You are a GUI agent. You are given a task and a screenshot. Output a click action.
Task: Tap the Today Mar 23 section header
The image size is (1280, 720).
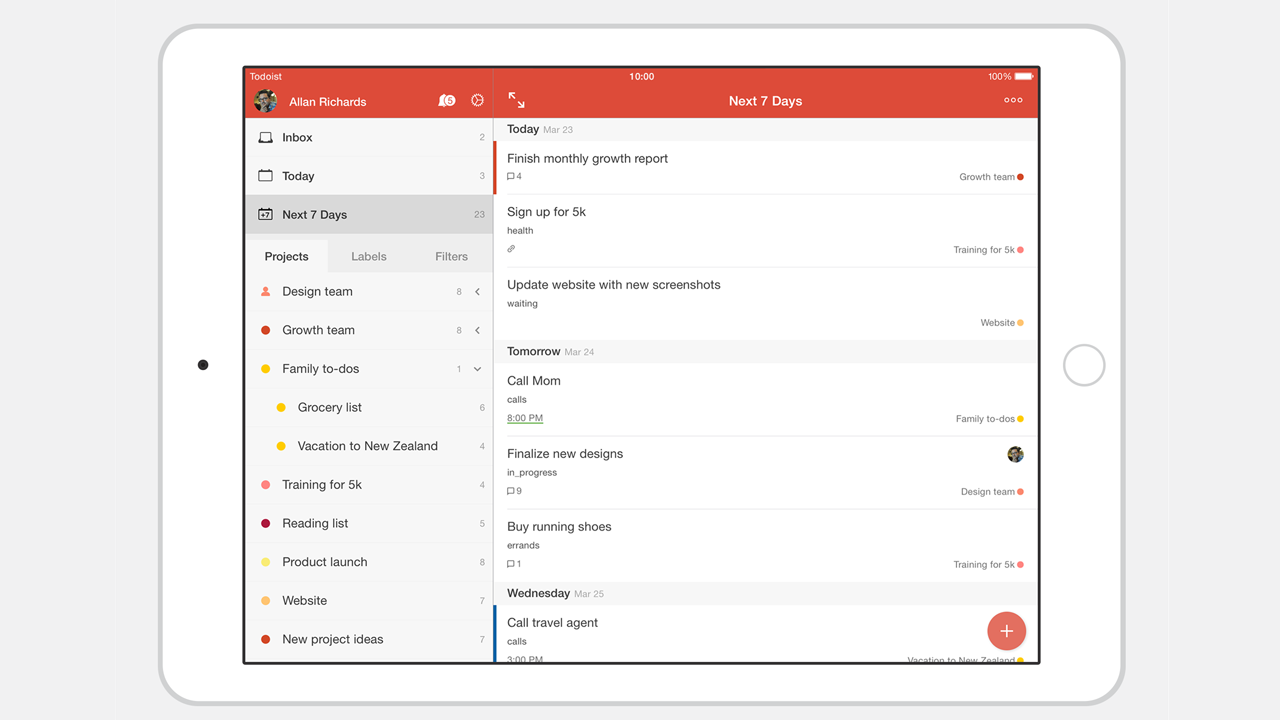[x=766, y=130]
